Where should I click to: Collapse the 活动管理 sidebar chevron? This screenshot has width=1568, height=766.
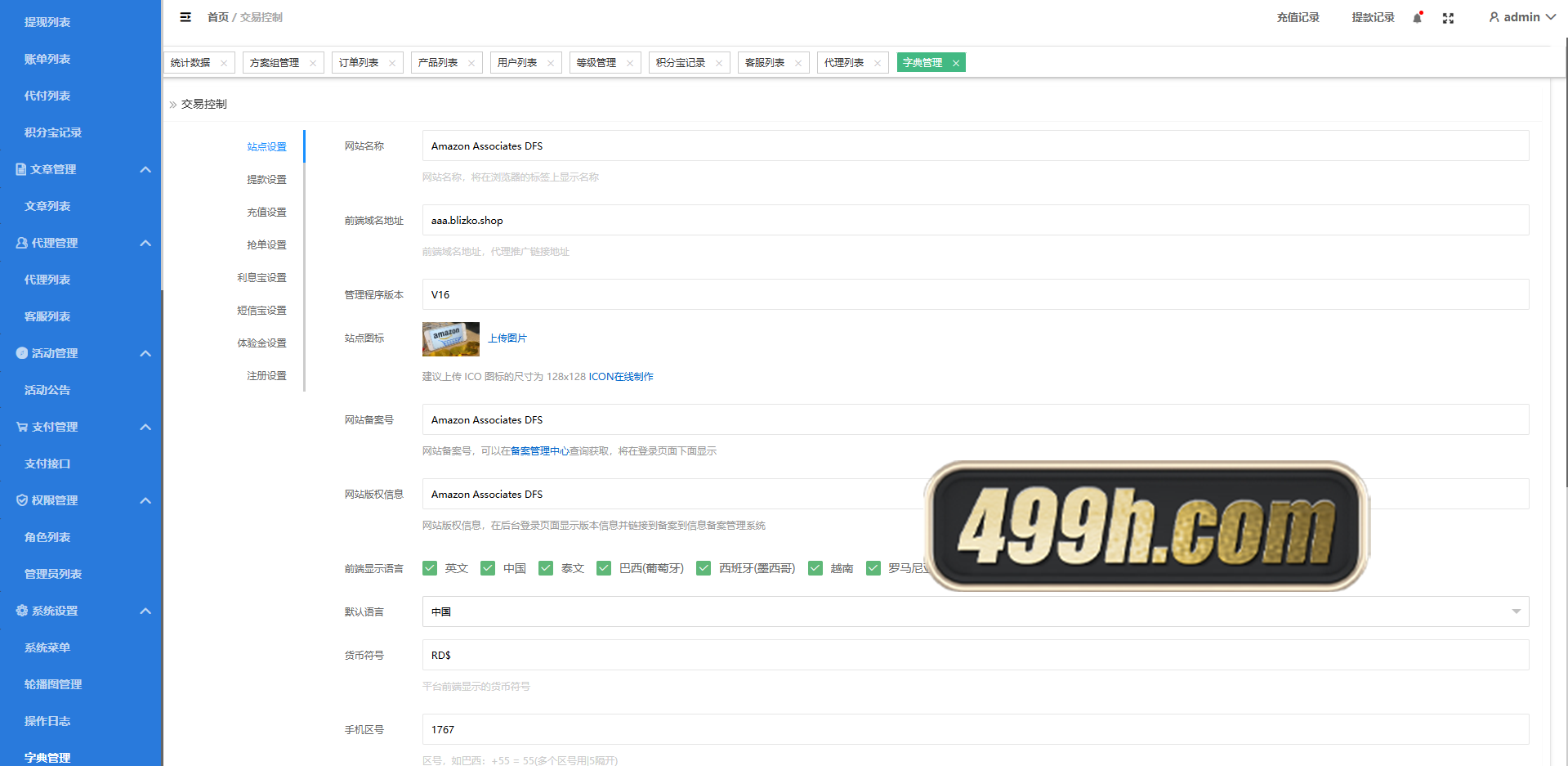(145, 353)
